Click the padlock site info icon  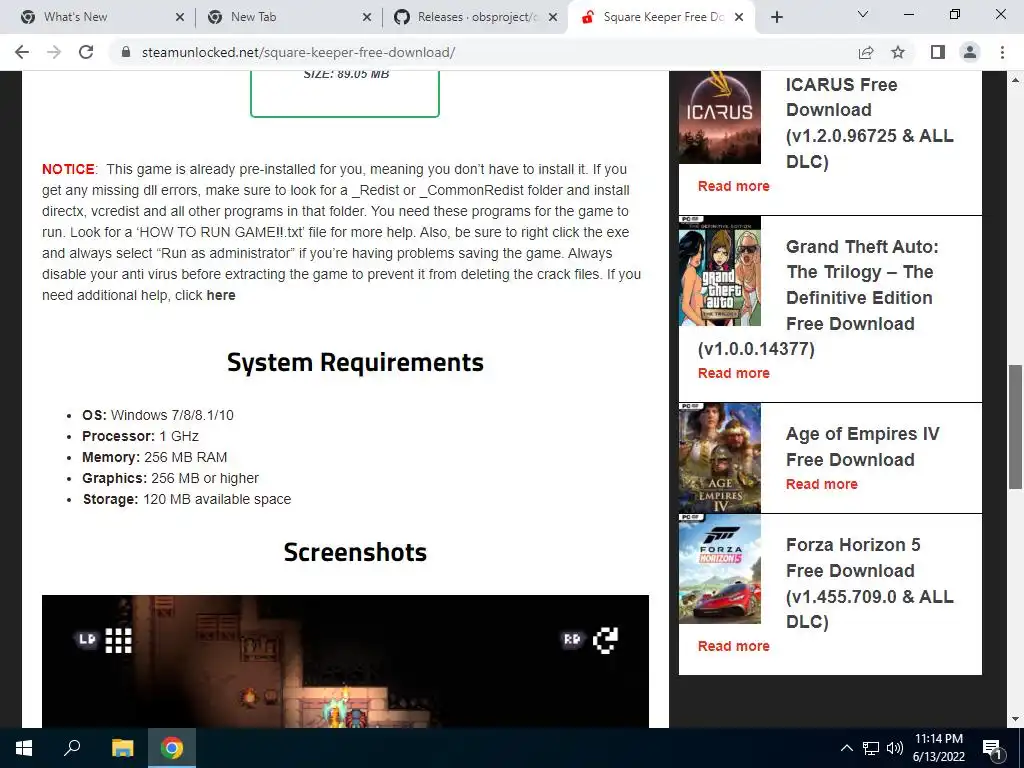tap(127, 52)
